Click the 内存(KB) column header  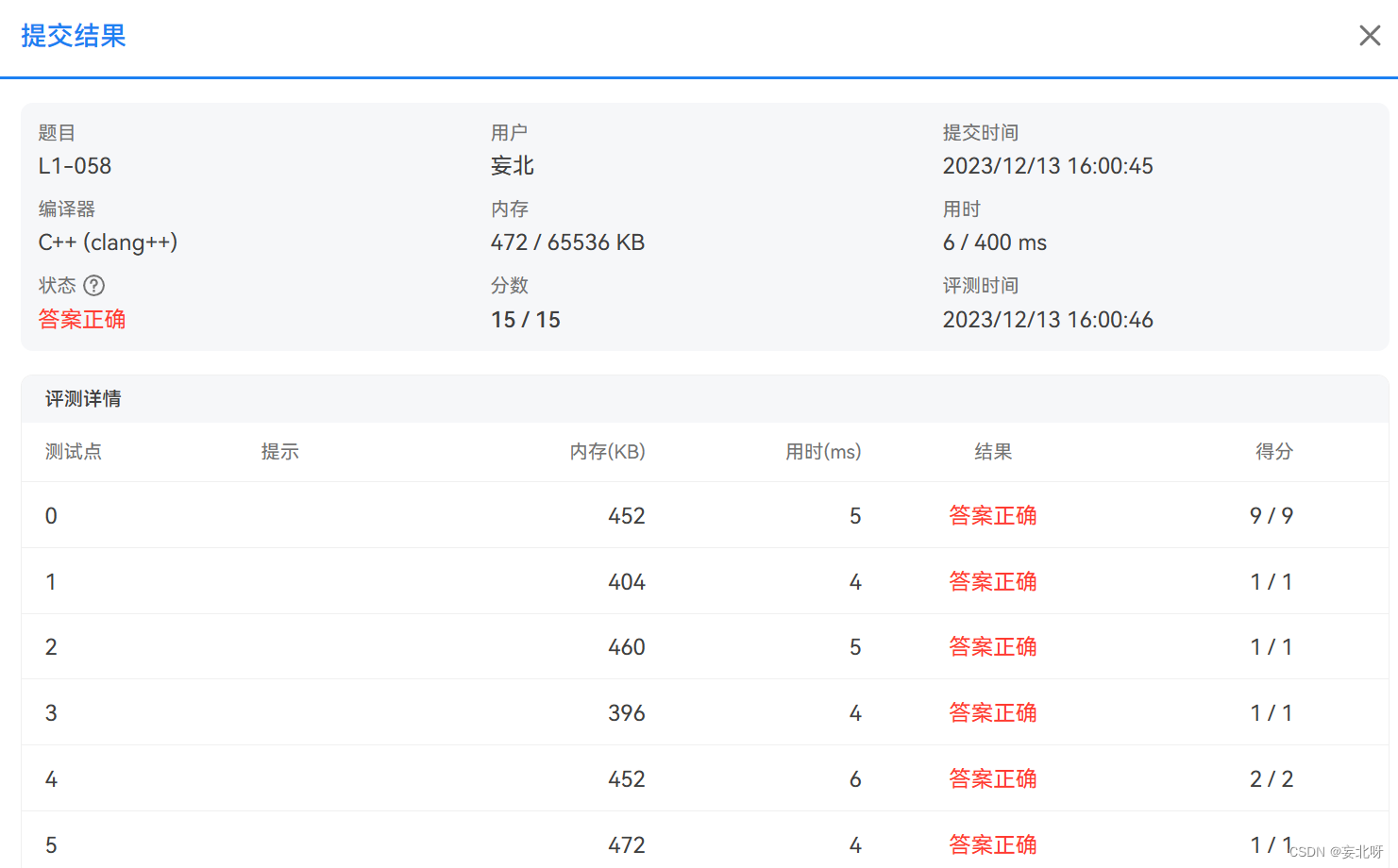click(608, 452)
